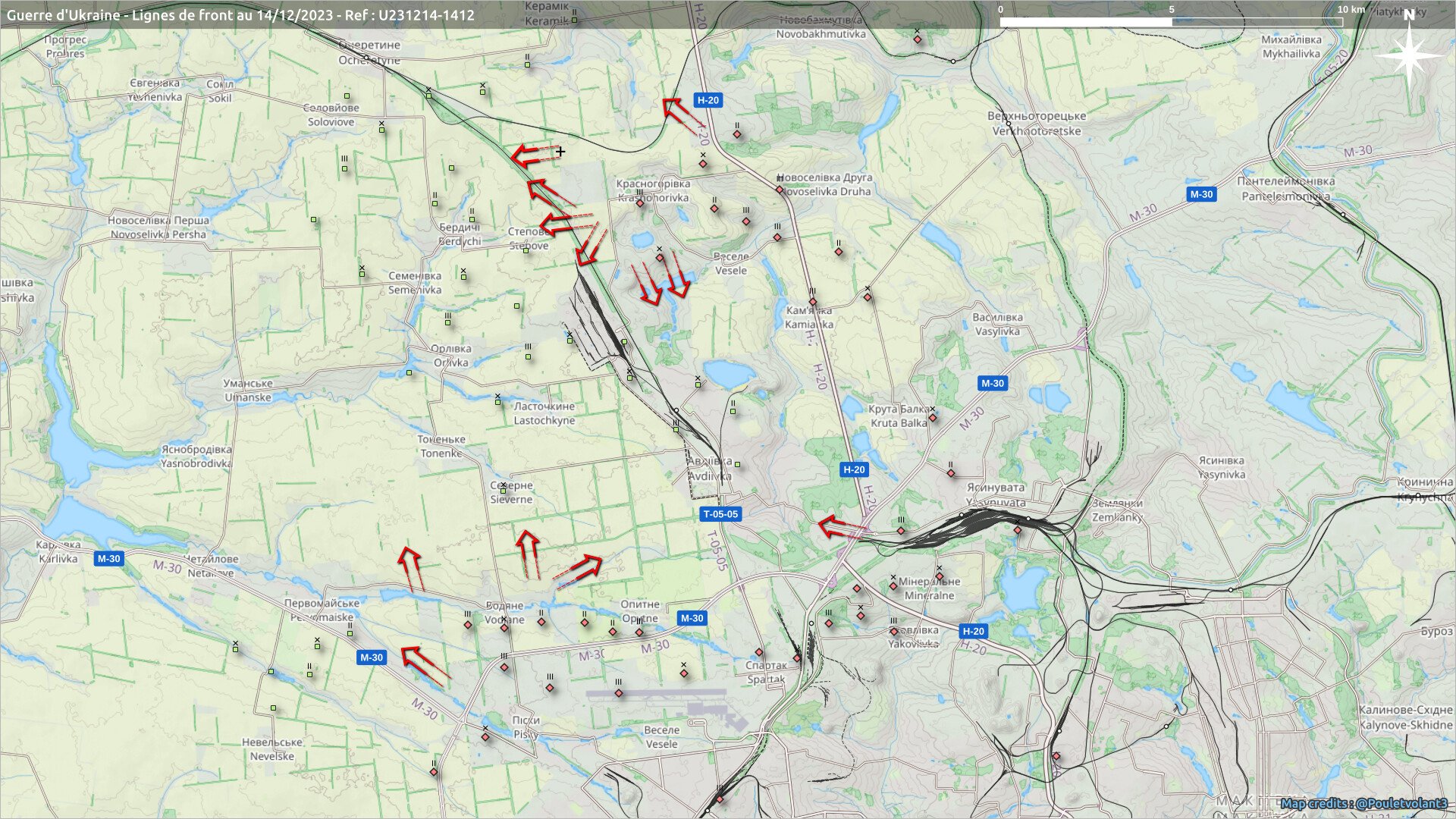Select the Yasnobrodivka label

[x=196, y=456]
